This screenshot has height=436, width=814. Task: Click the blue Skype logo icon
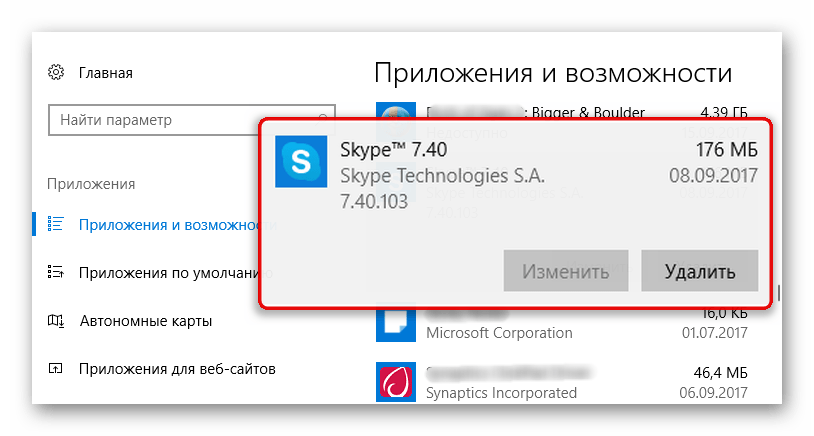pyautogui.click(x=299, y=162)
